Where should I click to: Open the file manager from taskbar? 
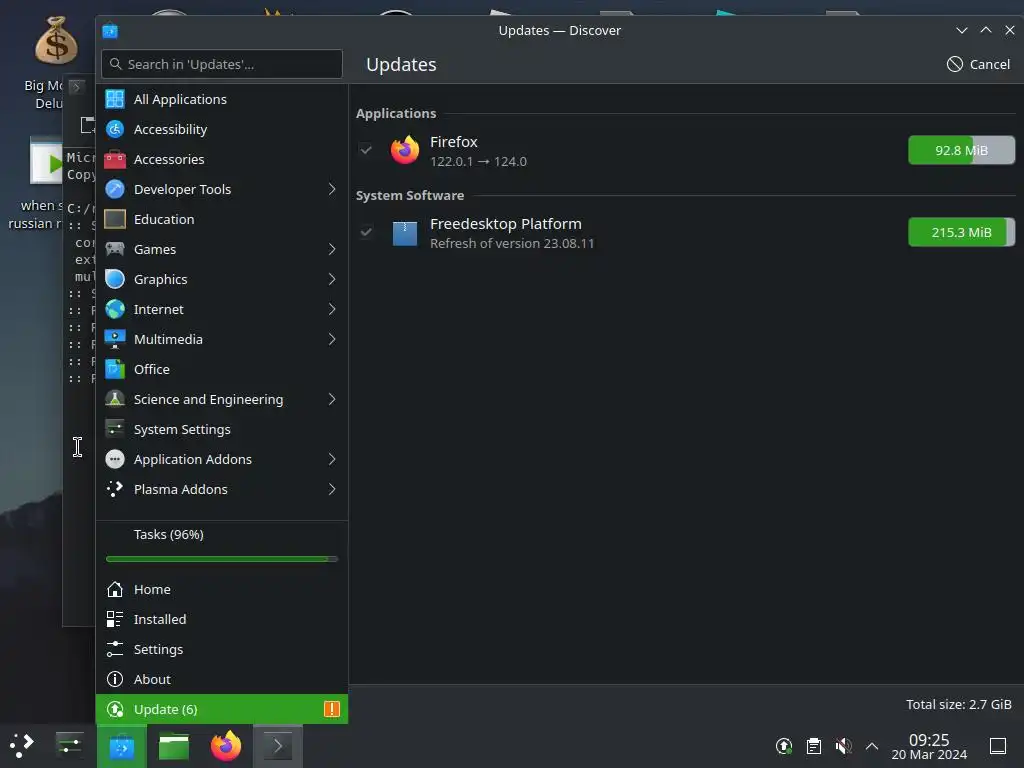click(x=174, y=746)
